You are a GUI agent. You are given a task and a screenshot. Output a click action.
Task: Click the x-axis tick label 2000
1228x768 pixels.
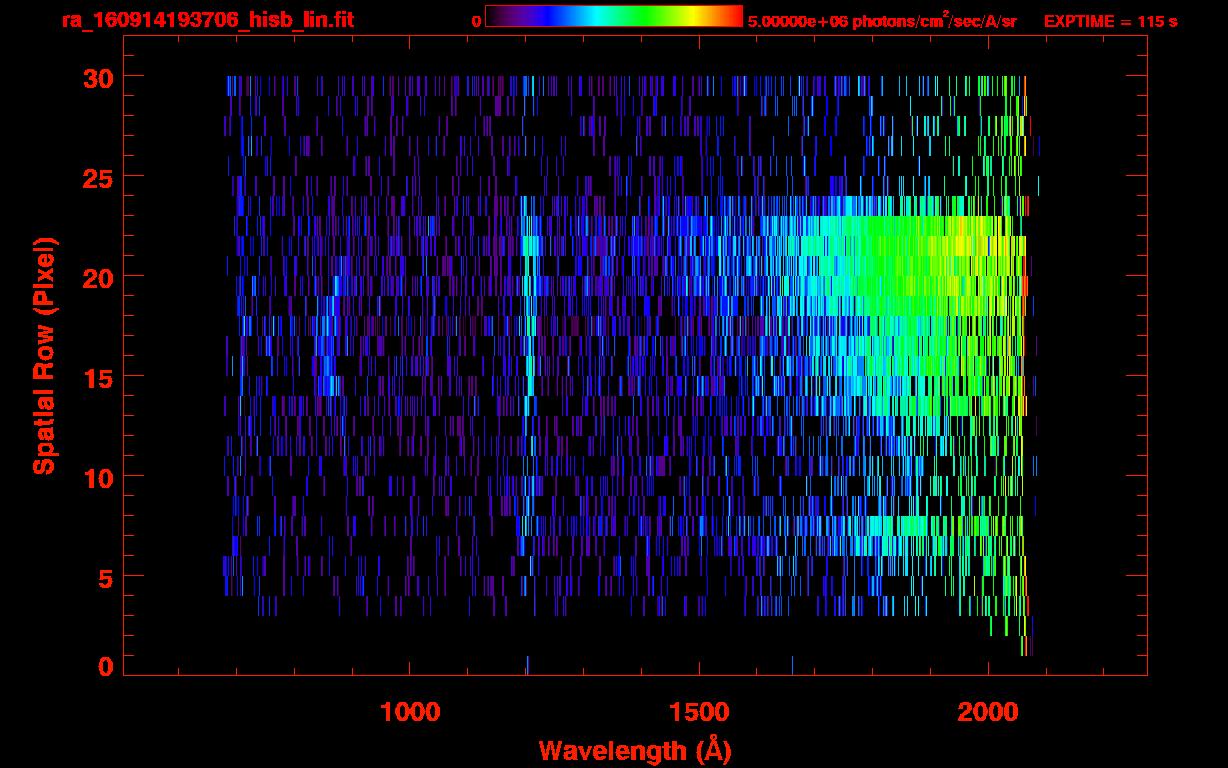(x=988, y=712)
